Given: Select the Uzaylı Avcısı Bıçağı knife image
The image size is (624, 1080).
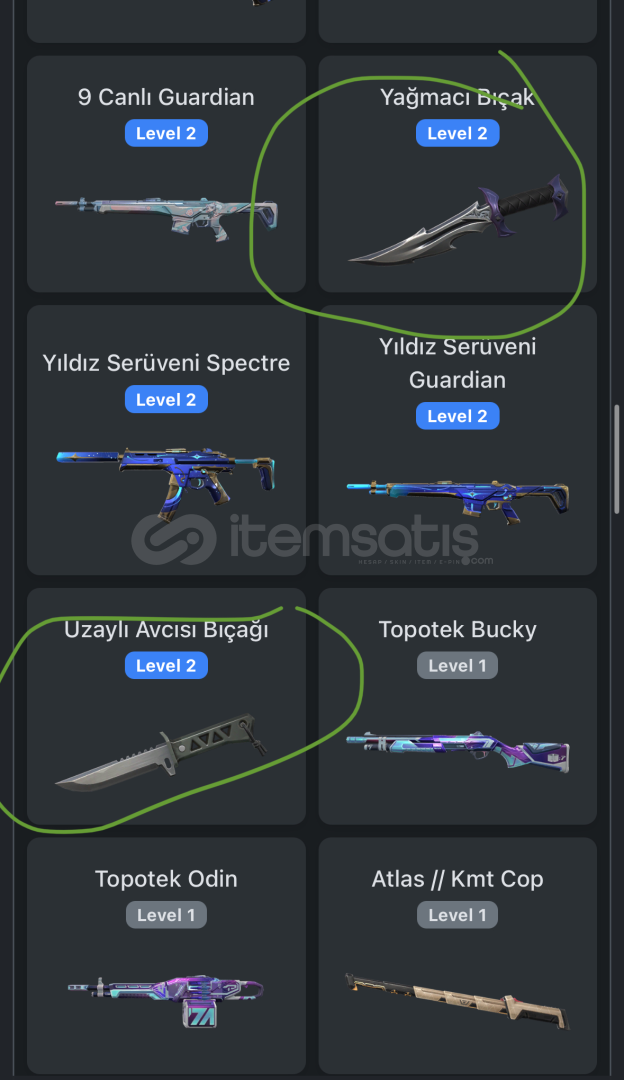Looking at the screenshot, I should (160, 753).
